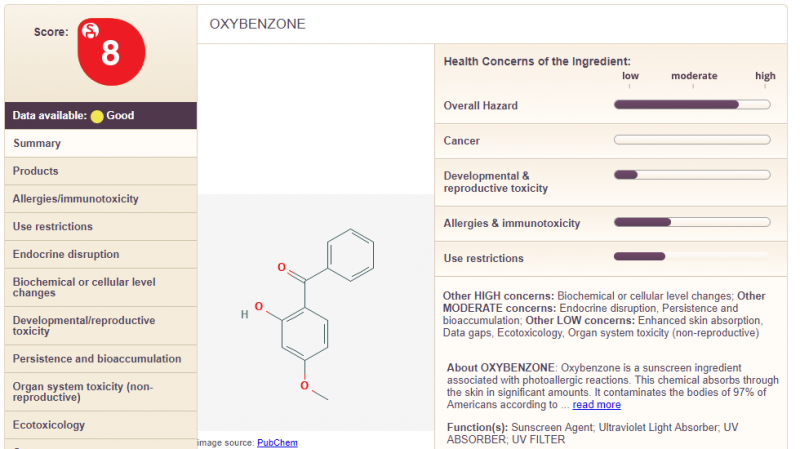
Task: Open Developmental/reproductive toxicity sidebar item
Action: tap(84, 325)
